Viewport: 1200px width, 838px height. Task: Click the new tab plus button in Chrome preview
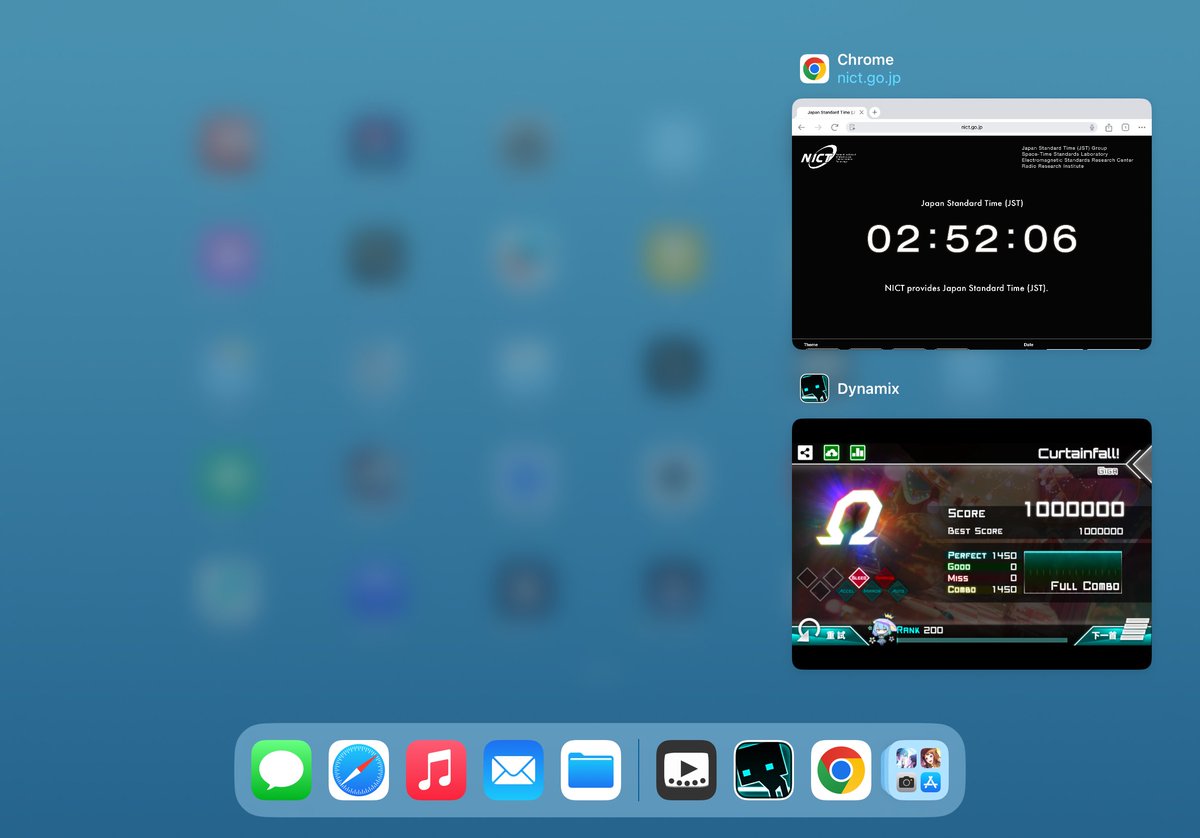coord(874,113)
